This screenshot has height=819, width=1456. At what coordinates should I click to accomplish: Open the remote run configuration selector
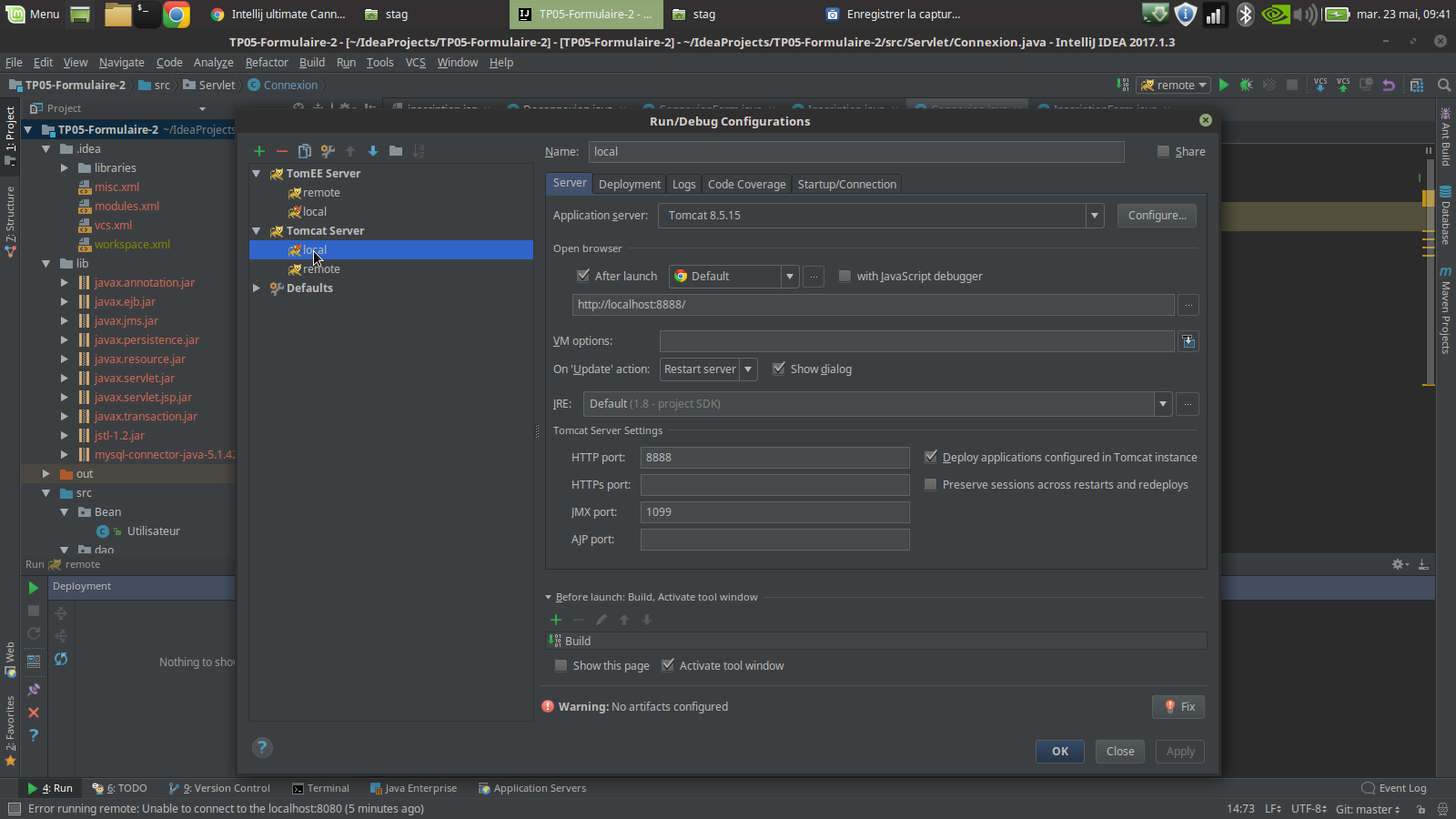[x=1174, y=85]
